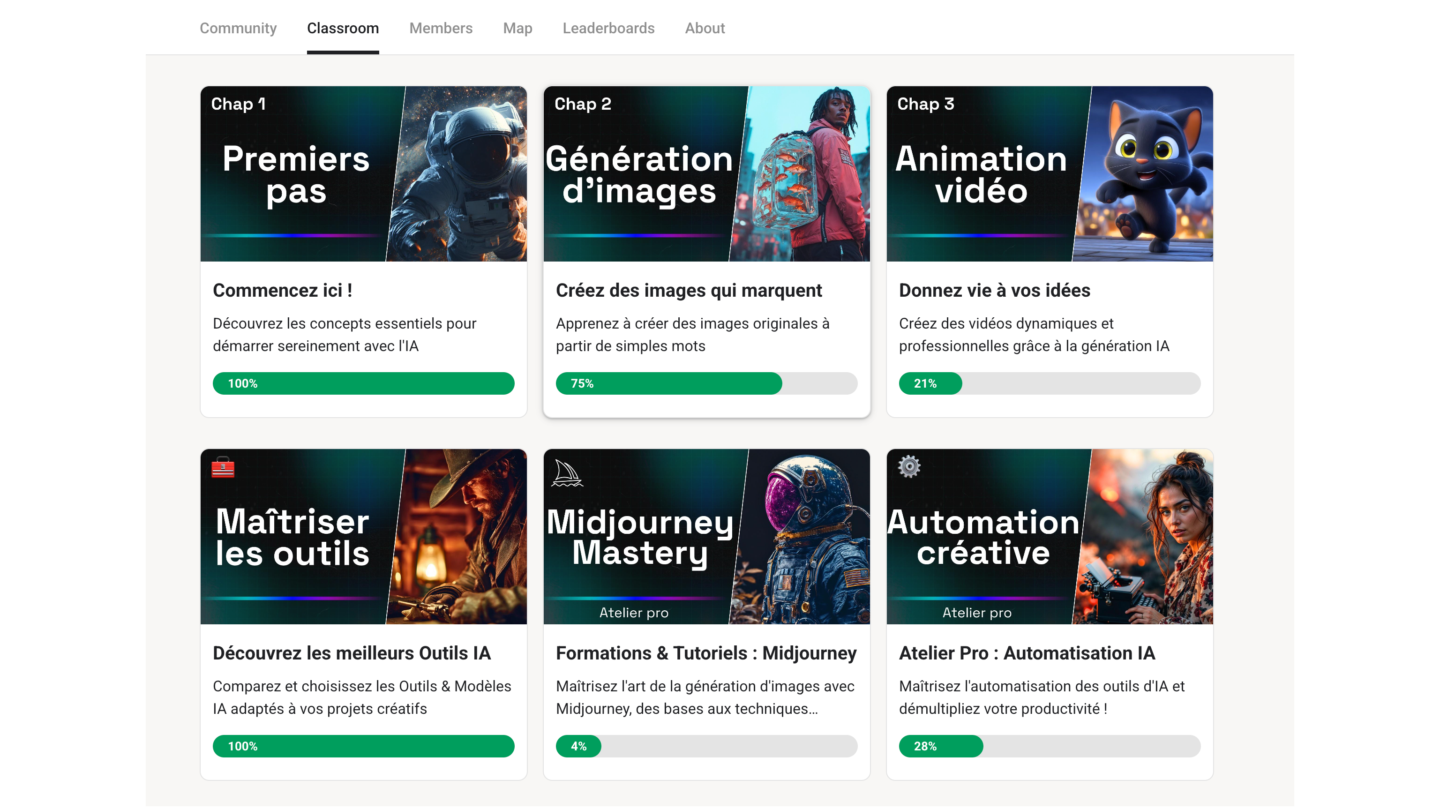The width and height of the screenshot is (1440, 809).
Task: Open "Créez des images qui marquent" link
Action: pos(689,291)
